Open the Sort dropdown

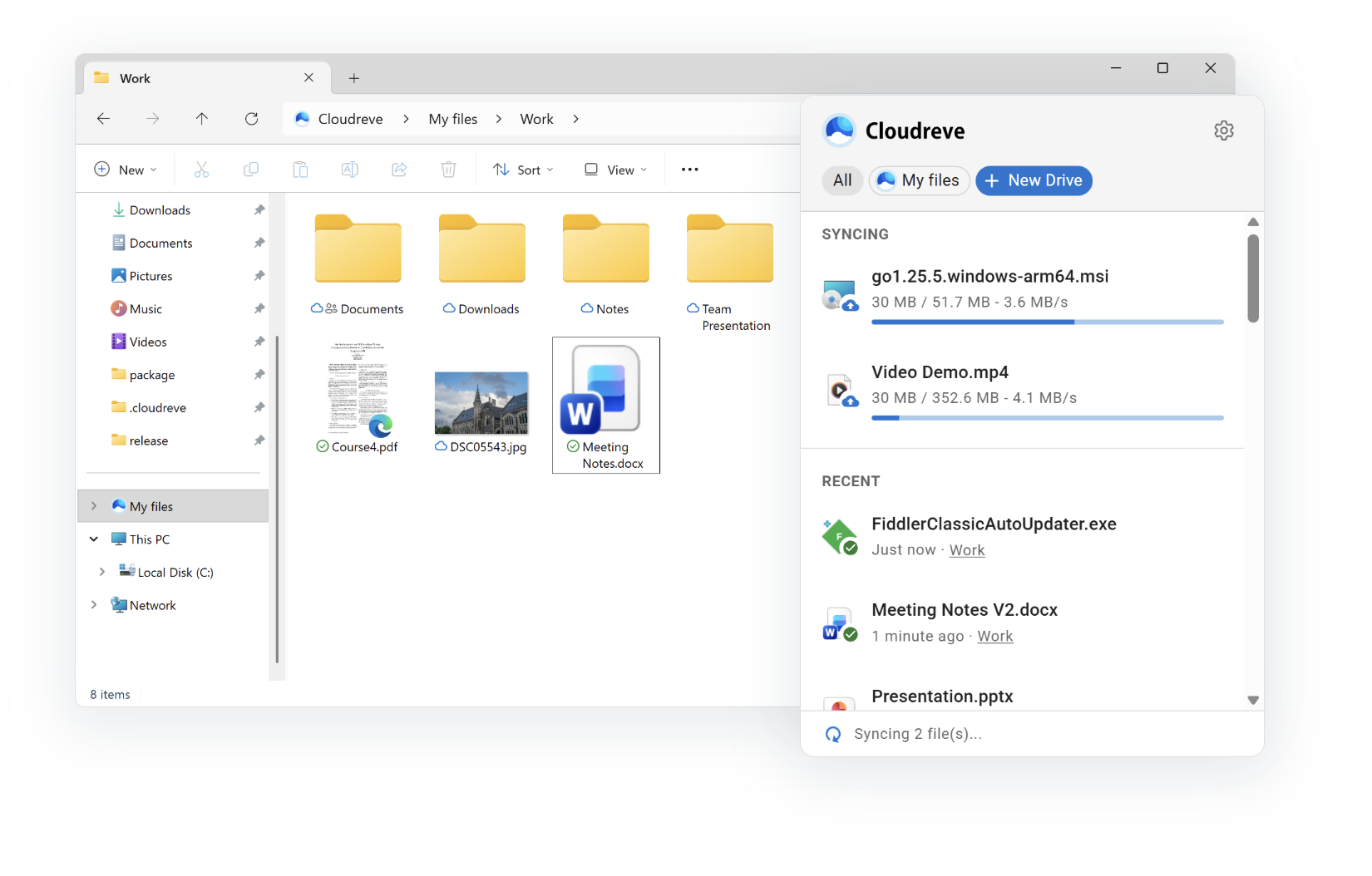point(523,170)
